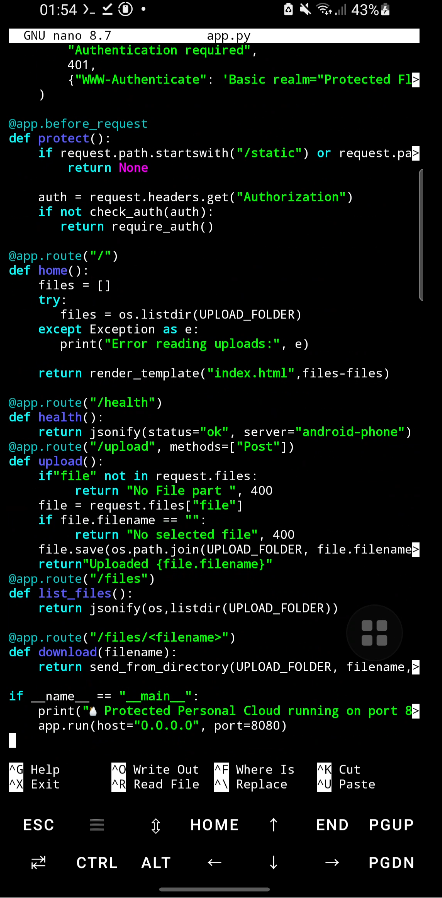Image resolution: width=442 pixels, height=898 pixels.
Task: Open the floating four-square grid button
Action: tap(374, 633)
